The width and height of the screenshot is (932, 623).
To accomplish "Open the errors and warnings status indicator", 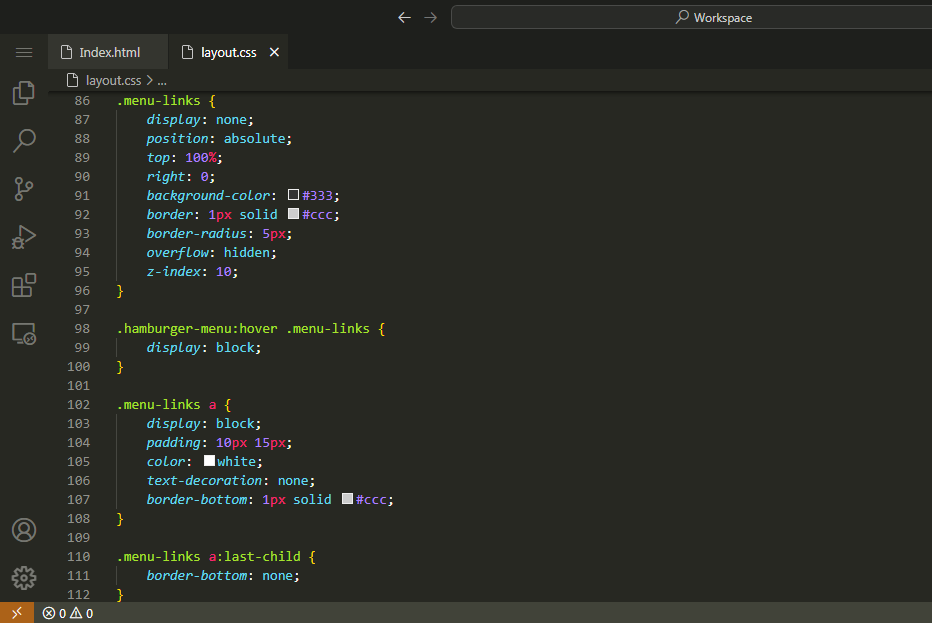I will click(68, 613).
